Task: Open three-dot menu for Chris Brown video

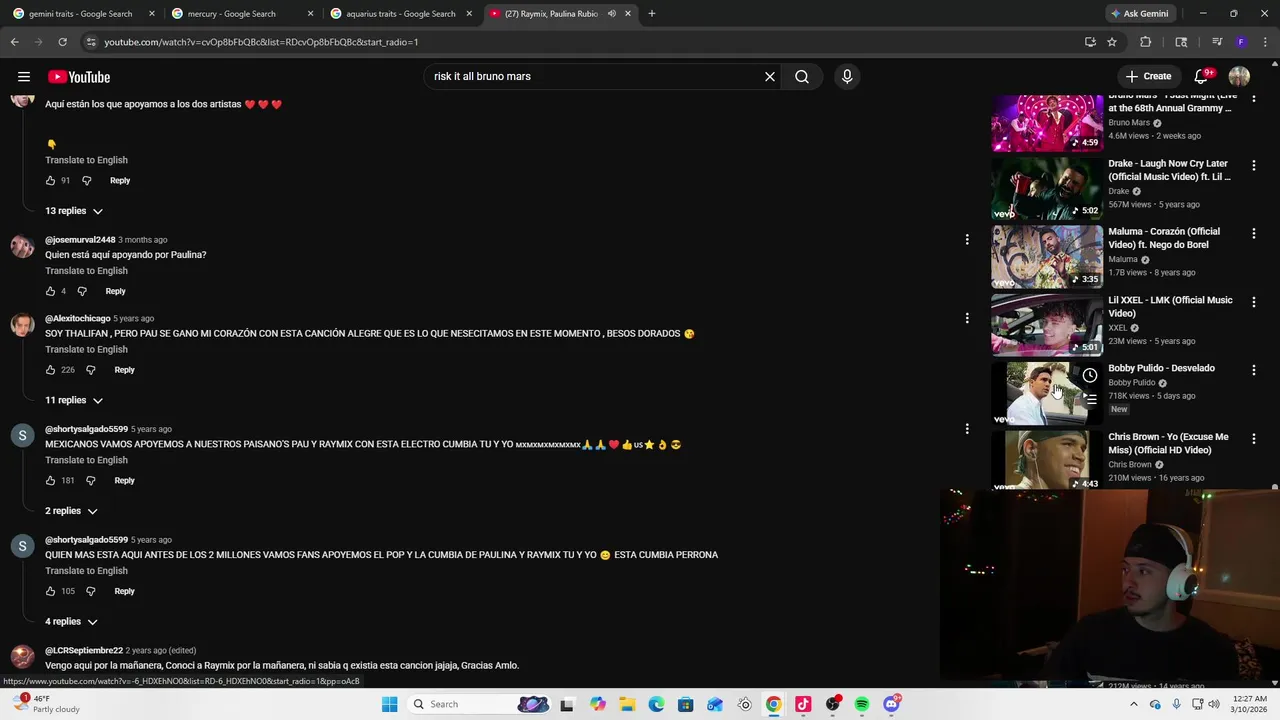Action: (x=1253, y=439)
